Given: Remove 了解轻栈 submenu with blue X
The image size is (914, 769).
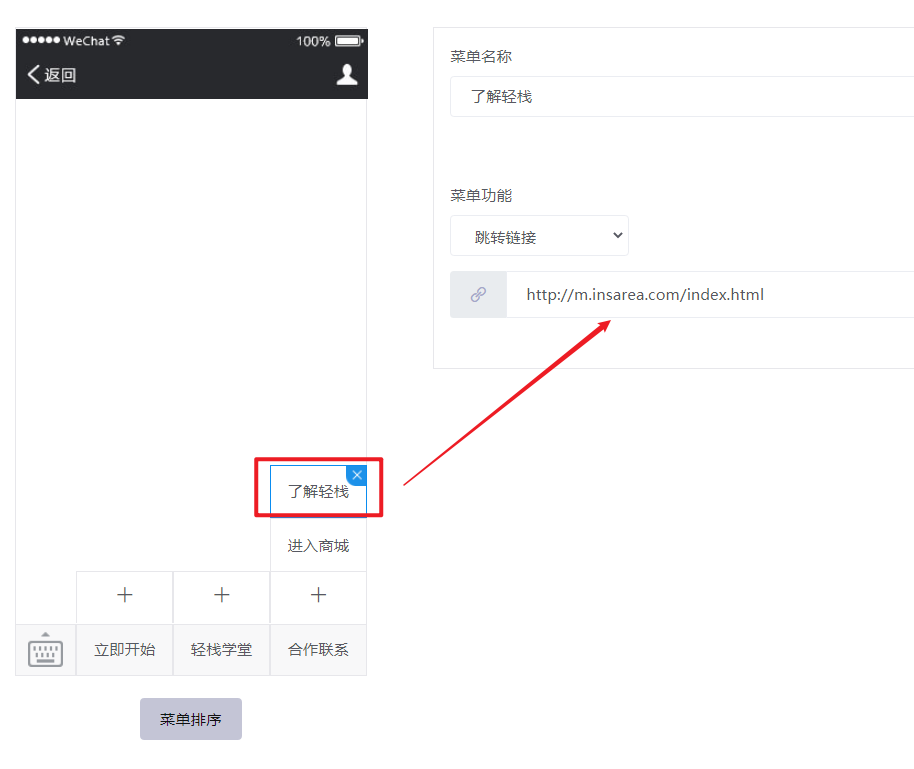Looking at the screenshot, I should tap(357, 475).
